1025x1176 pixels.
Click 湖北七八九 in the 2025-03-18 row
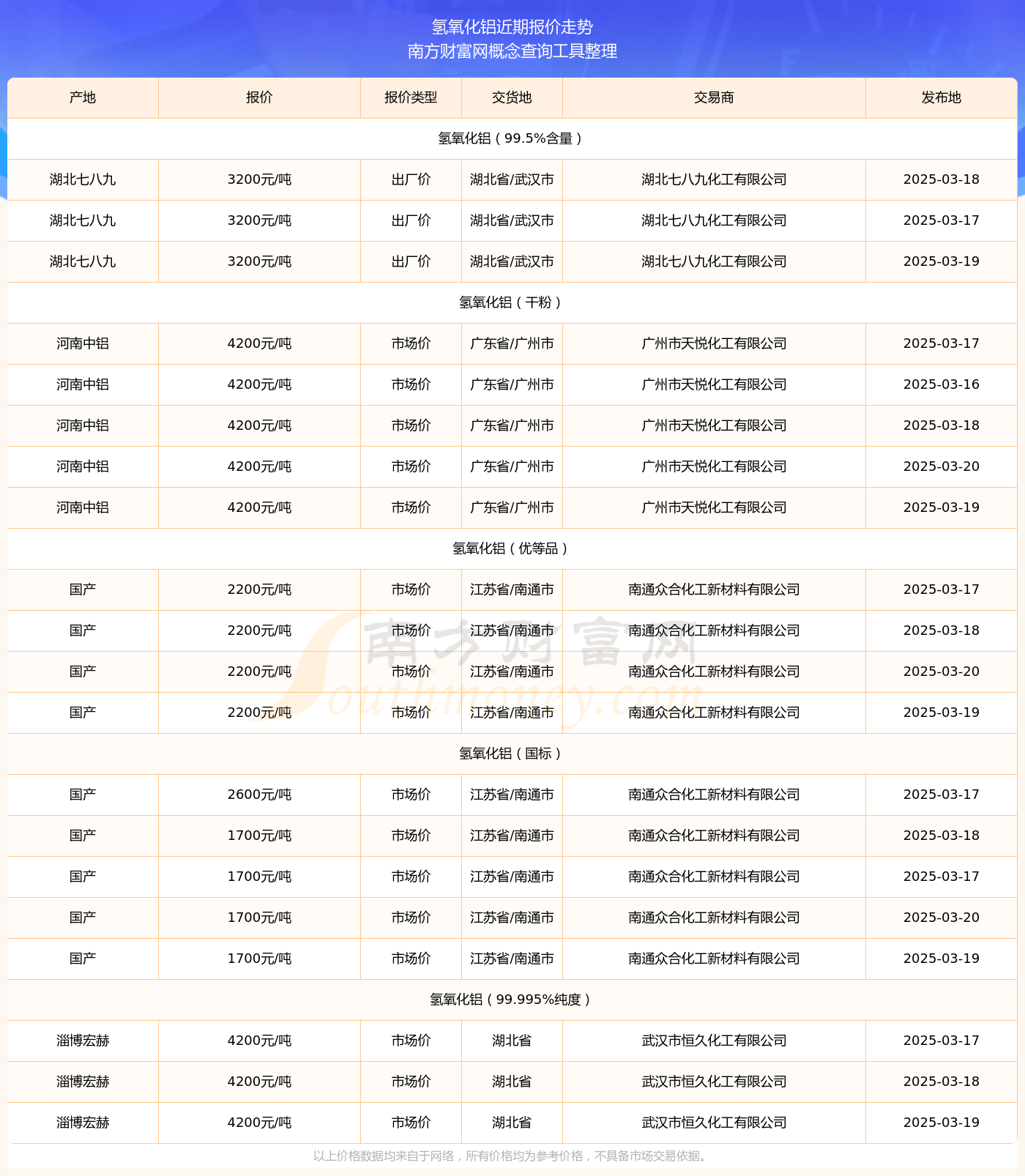[83, 179]
